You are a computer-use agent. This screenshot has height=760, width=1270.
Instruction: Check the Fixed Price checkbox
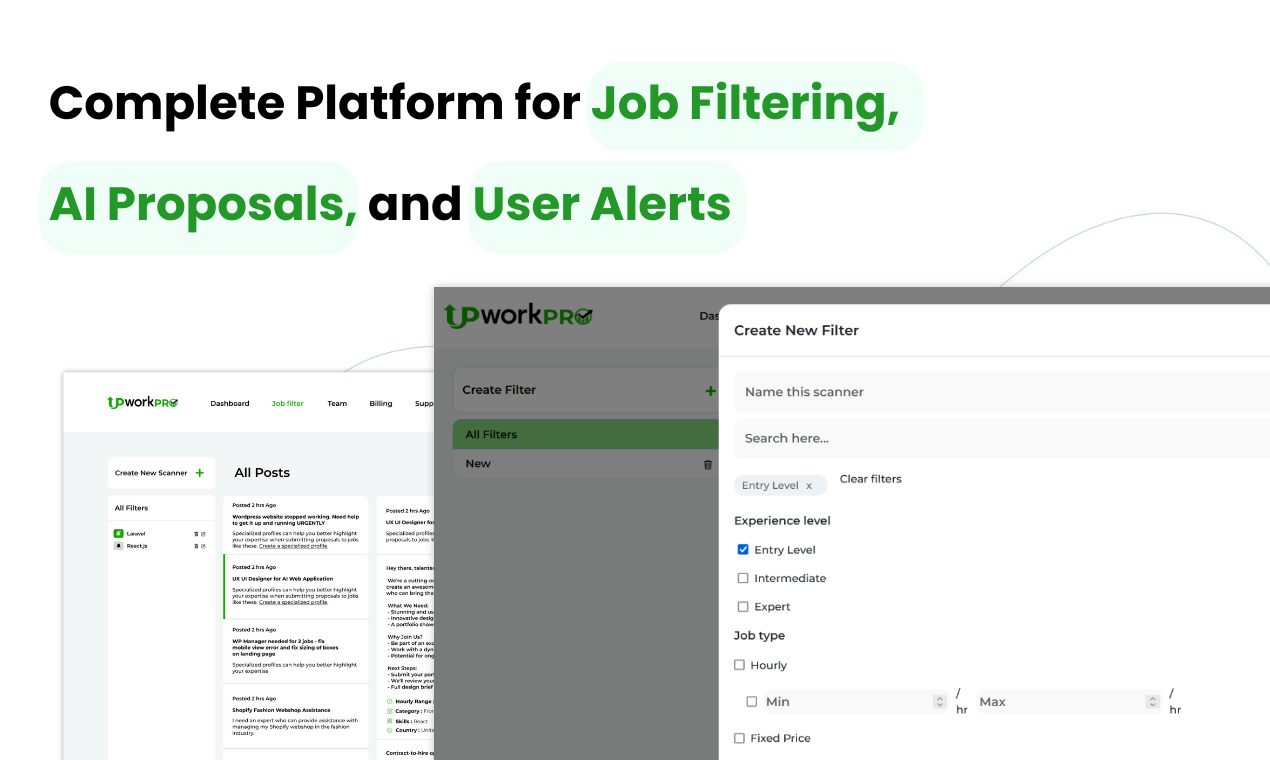740,738
